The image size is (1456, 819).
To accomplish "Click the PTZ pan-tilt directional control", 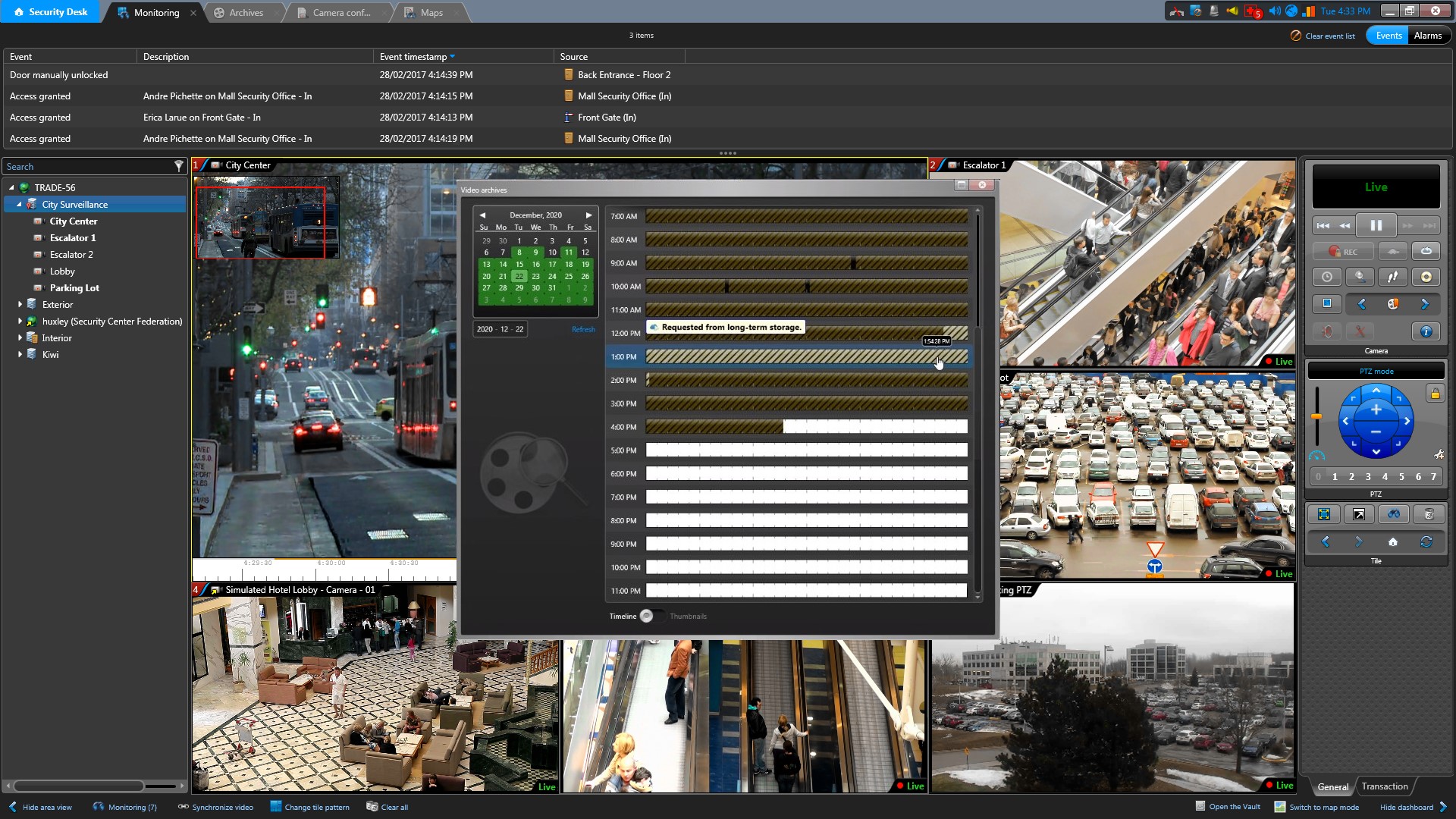I will (1377, 421).
